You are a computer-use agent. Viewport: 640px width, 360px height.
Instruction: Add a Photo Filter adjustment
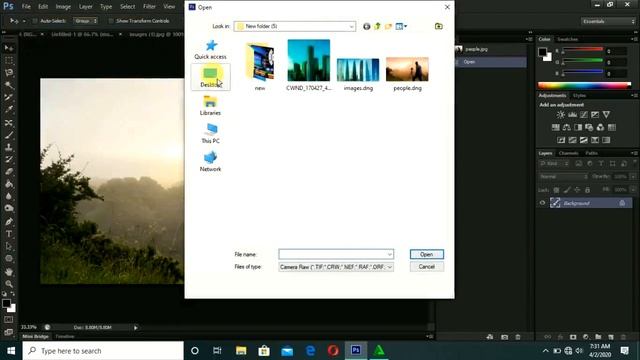pyautogui.click(x=589, y=127)
